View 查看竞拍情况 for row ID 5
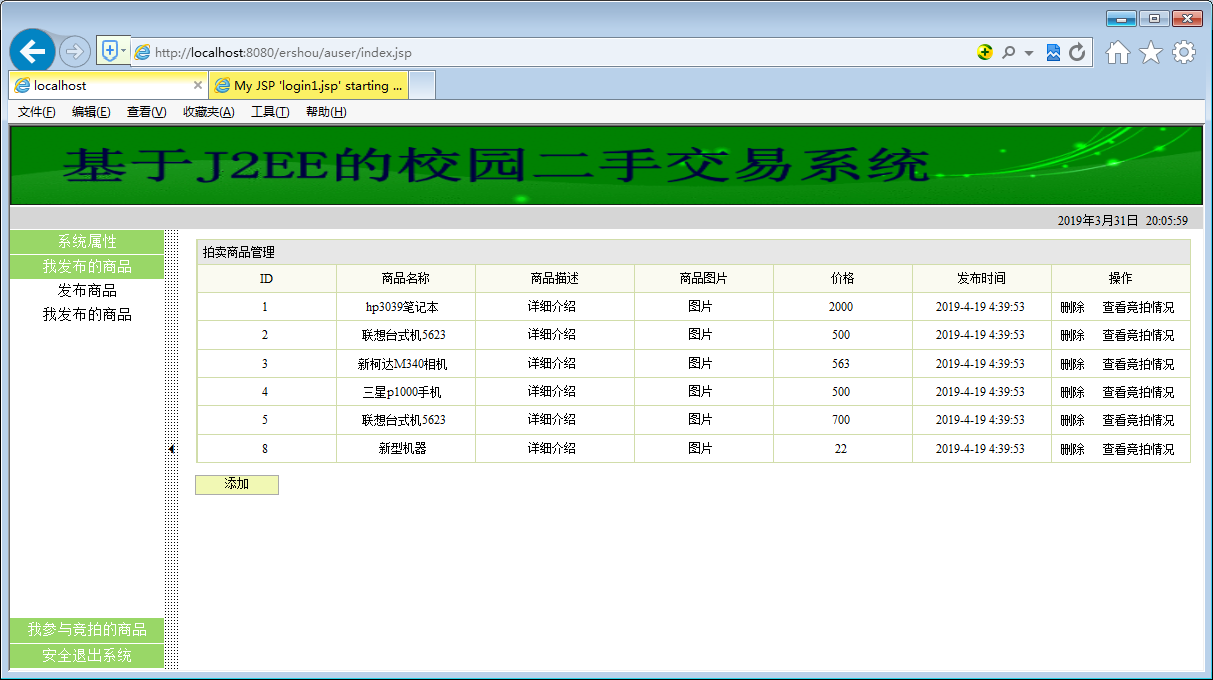Viewport: 1213px width, 680px height. (x=1138, y=420)
